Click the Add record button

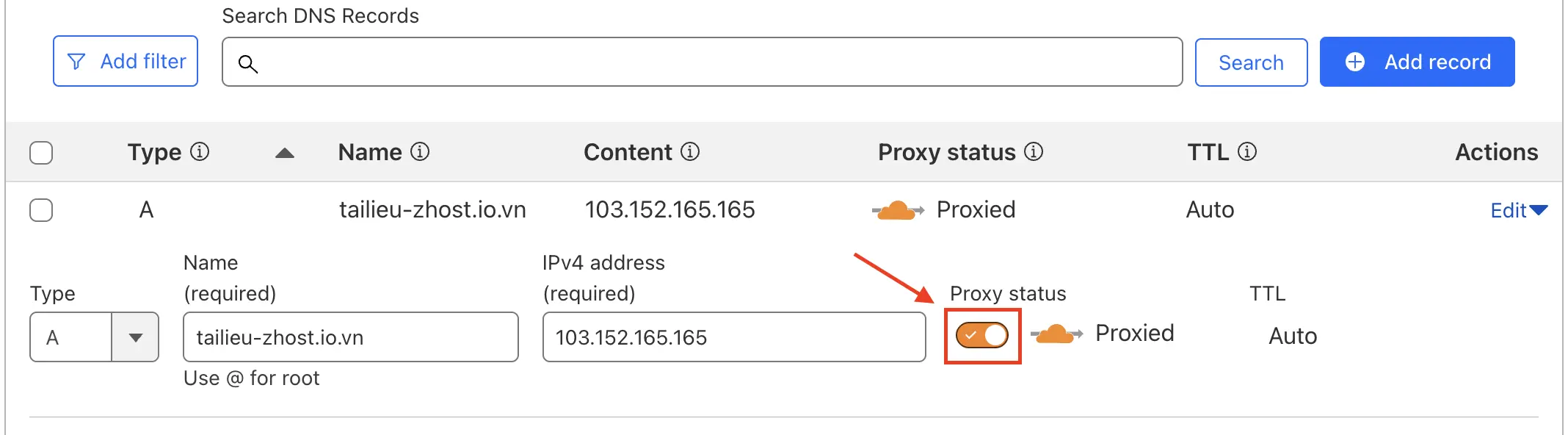click(1417, 62)
